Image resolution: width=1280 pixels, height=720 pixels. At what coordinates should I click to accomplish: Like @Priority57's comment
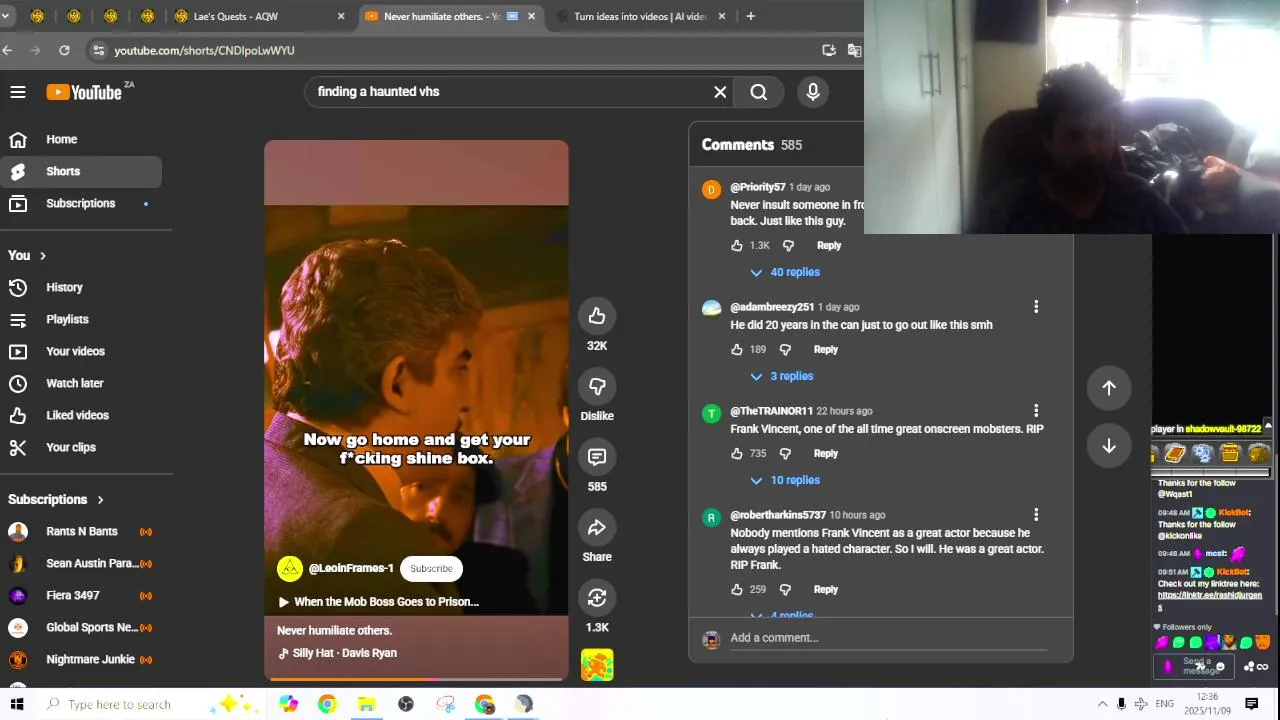pyautogui.click(x=737, y=245)
